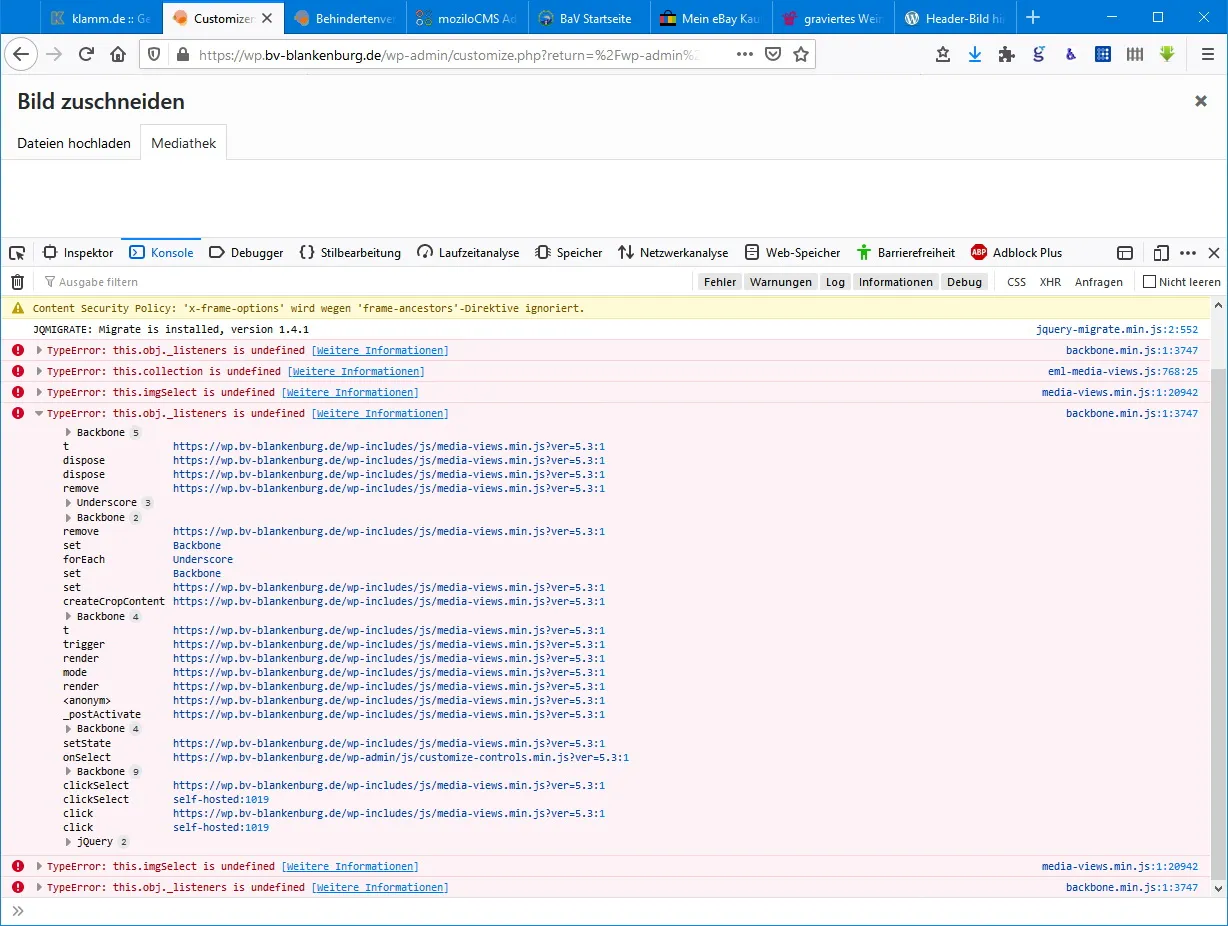Click the tracking protection shield icon
This screenshot has width=1228, height=926.
154,54
